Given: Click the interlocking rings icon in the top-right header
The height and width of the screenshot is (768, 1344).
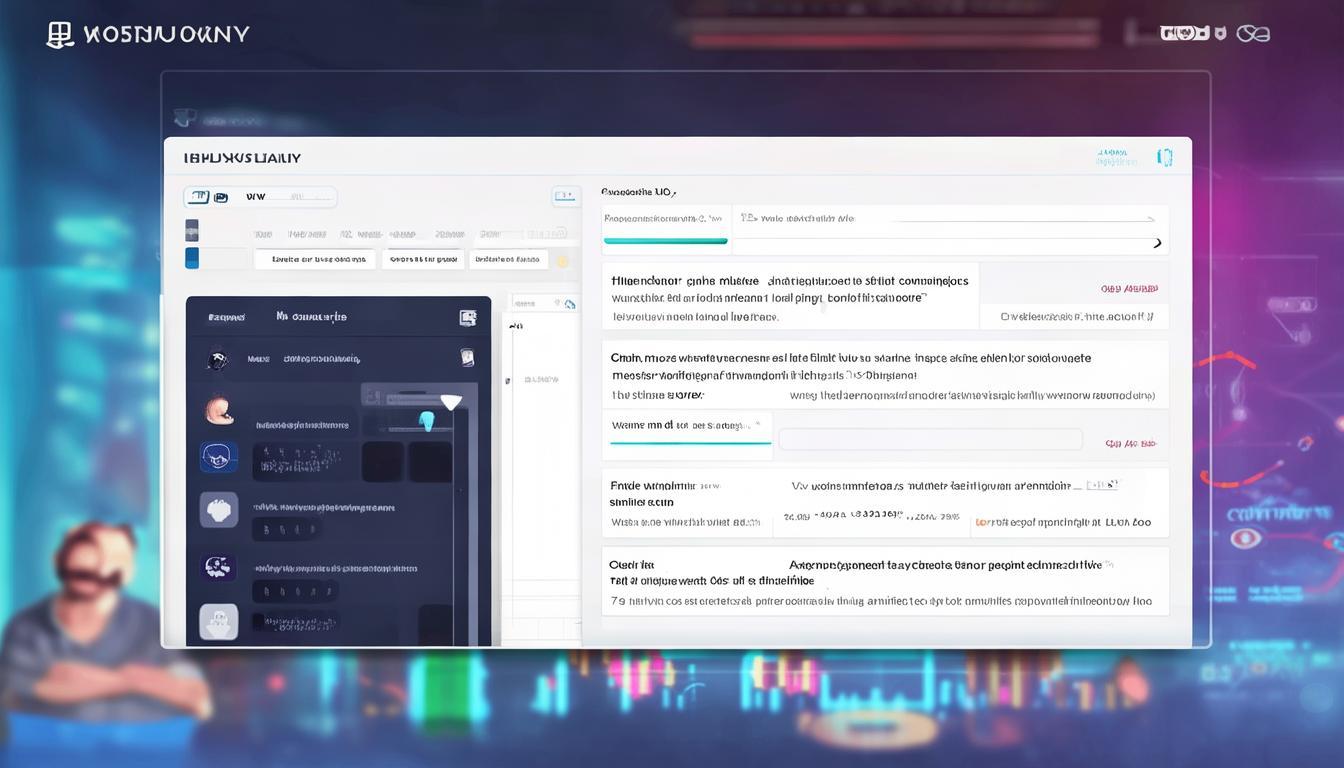Looking at the screenshot, I should [1253, 33].
